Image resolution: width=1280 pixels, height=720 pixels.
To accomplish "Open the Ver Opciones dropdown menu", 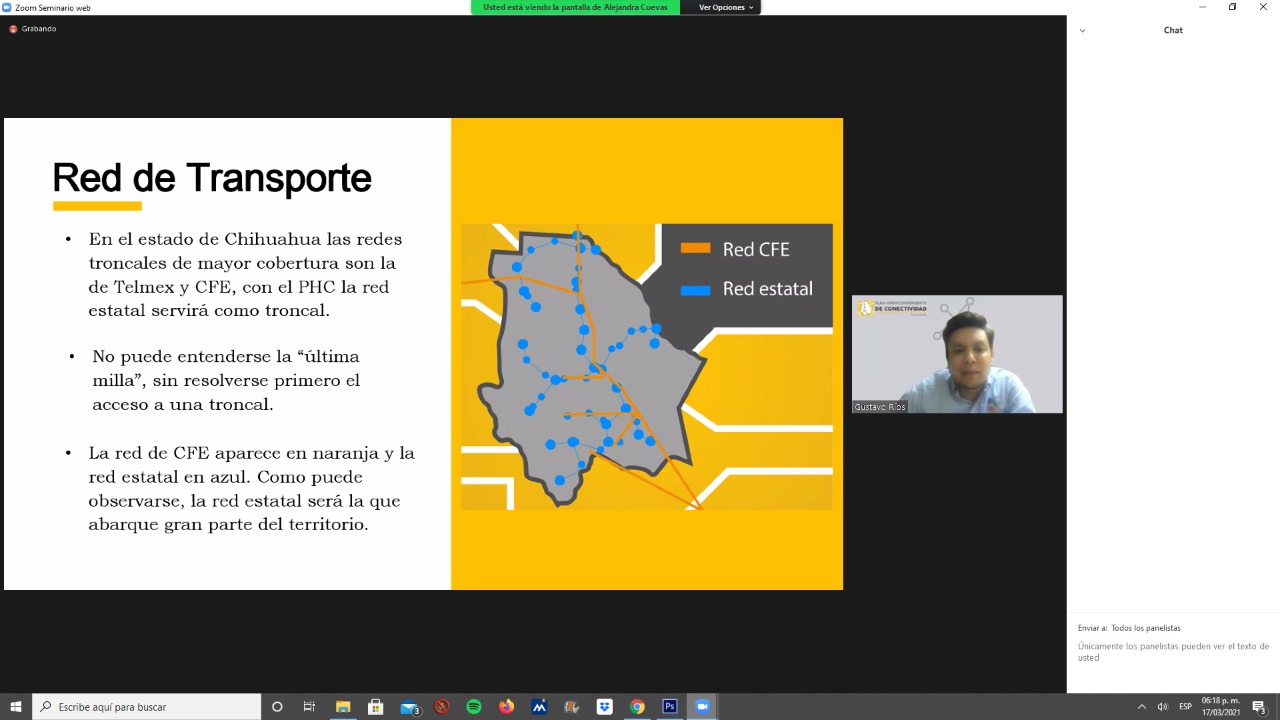I will click(722, 7).
